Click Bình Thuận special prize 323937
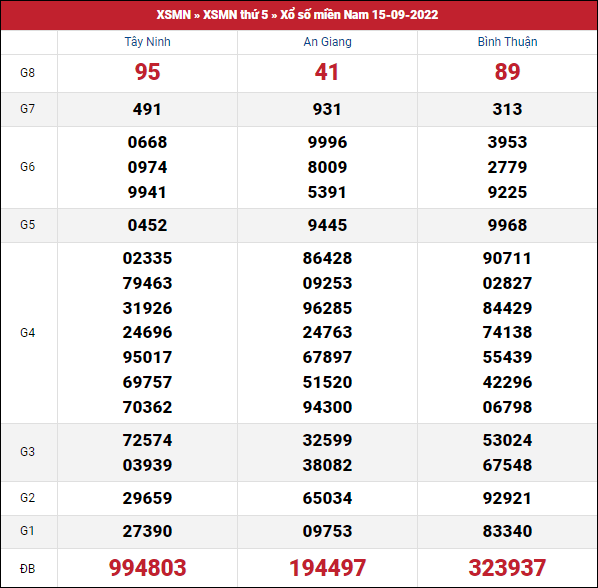 click(x=507, y=567)
